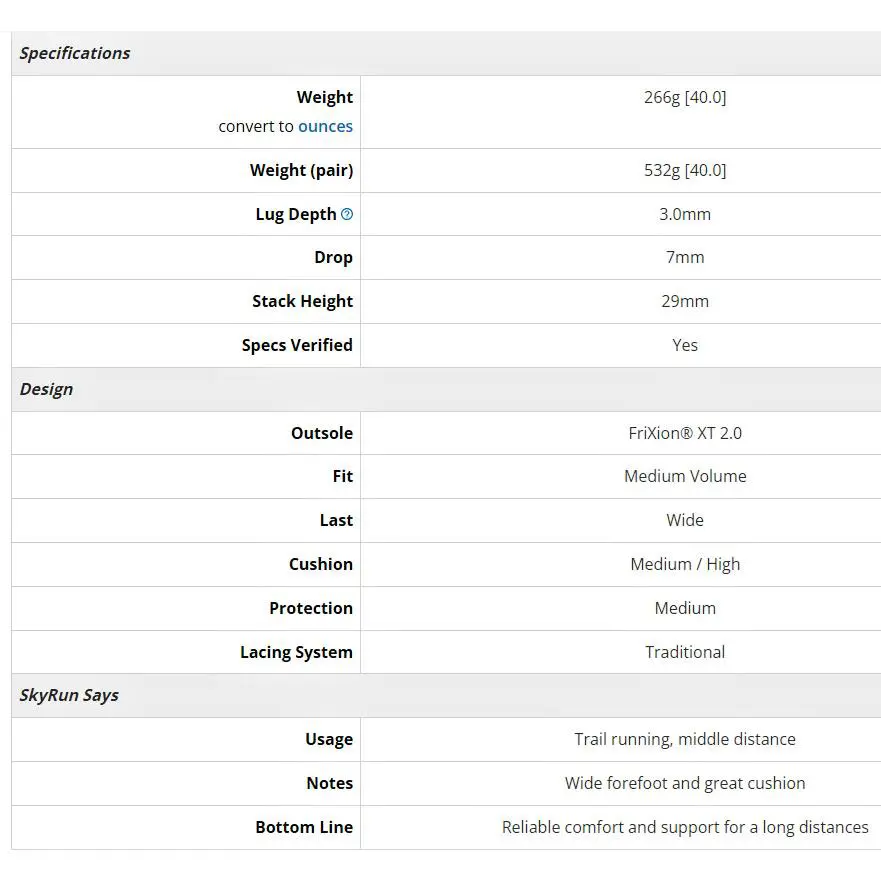Click the 3.0mm lug depth value

(x=685, y=214)
